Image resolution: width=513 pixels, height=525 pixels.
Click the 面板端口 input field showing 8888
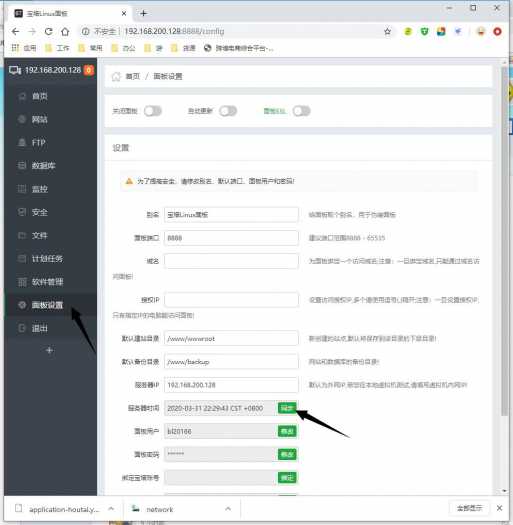(231, 238)
